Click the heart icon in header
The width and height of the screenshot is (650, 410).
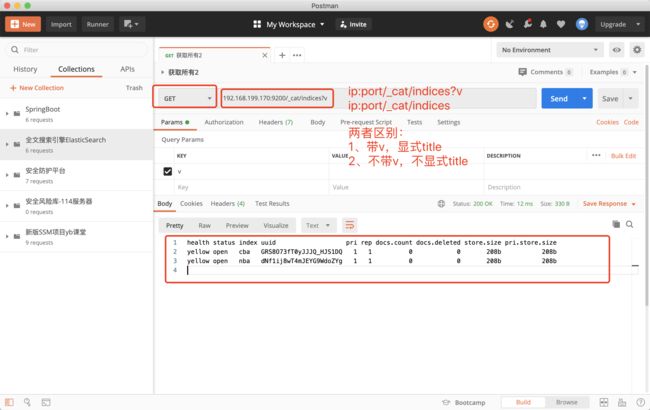pyautogui.click(x=561, y=24)
